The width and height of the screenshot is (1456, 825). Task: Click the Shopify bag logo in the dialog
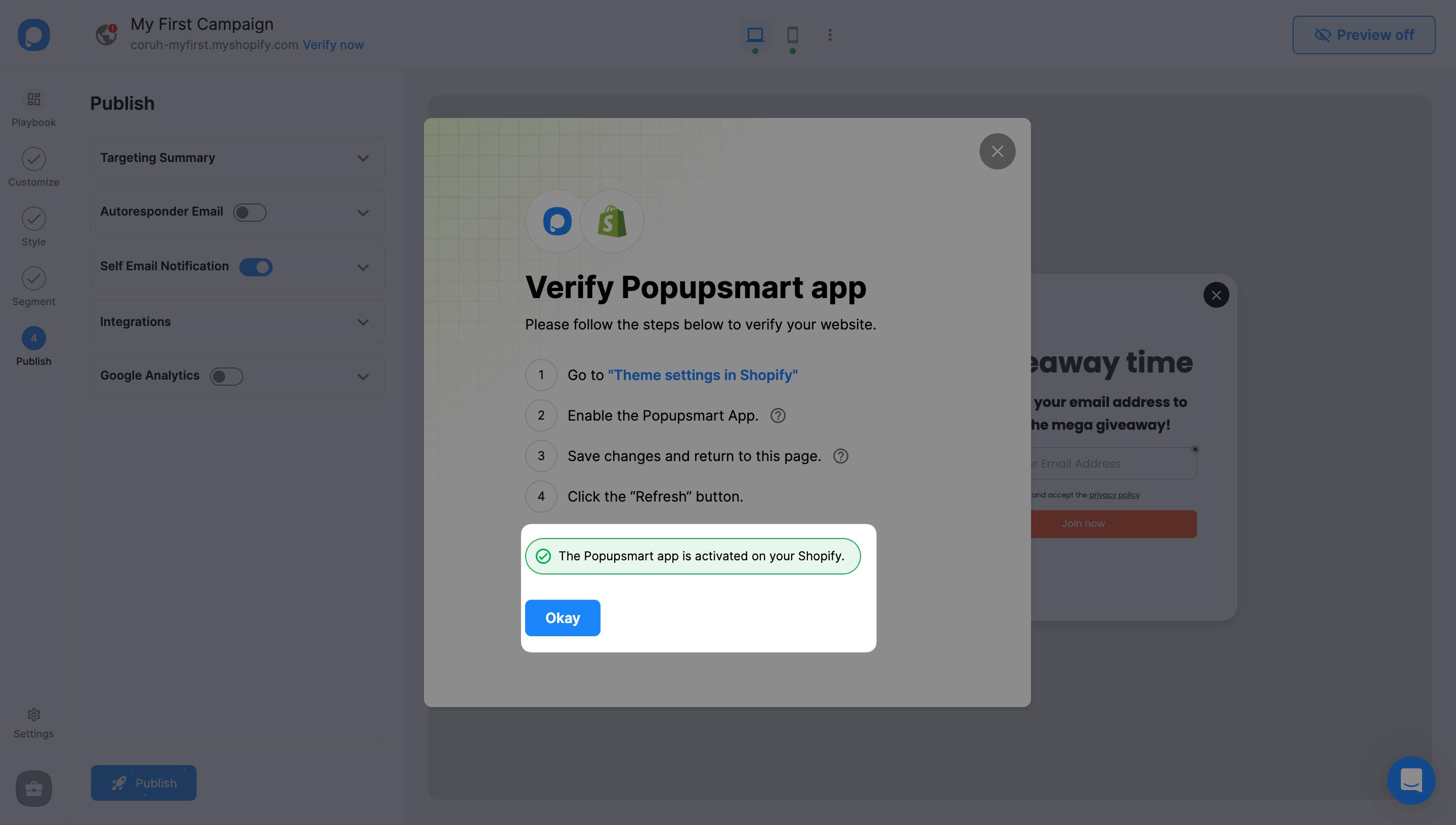[x=612, y=222]
